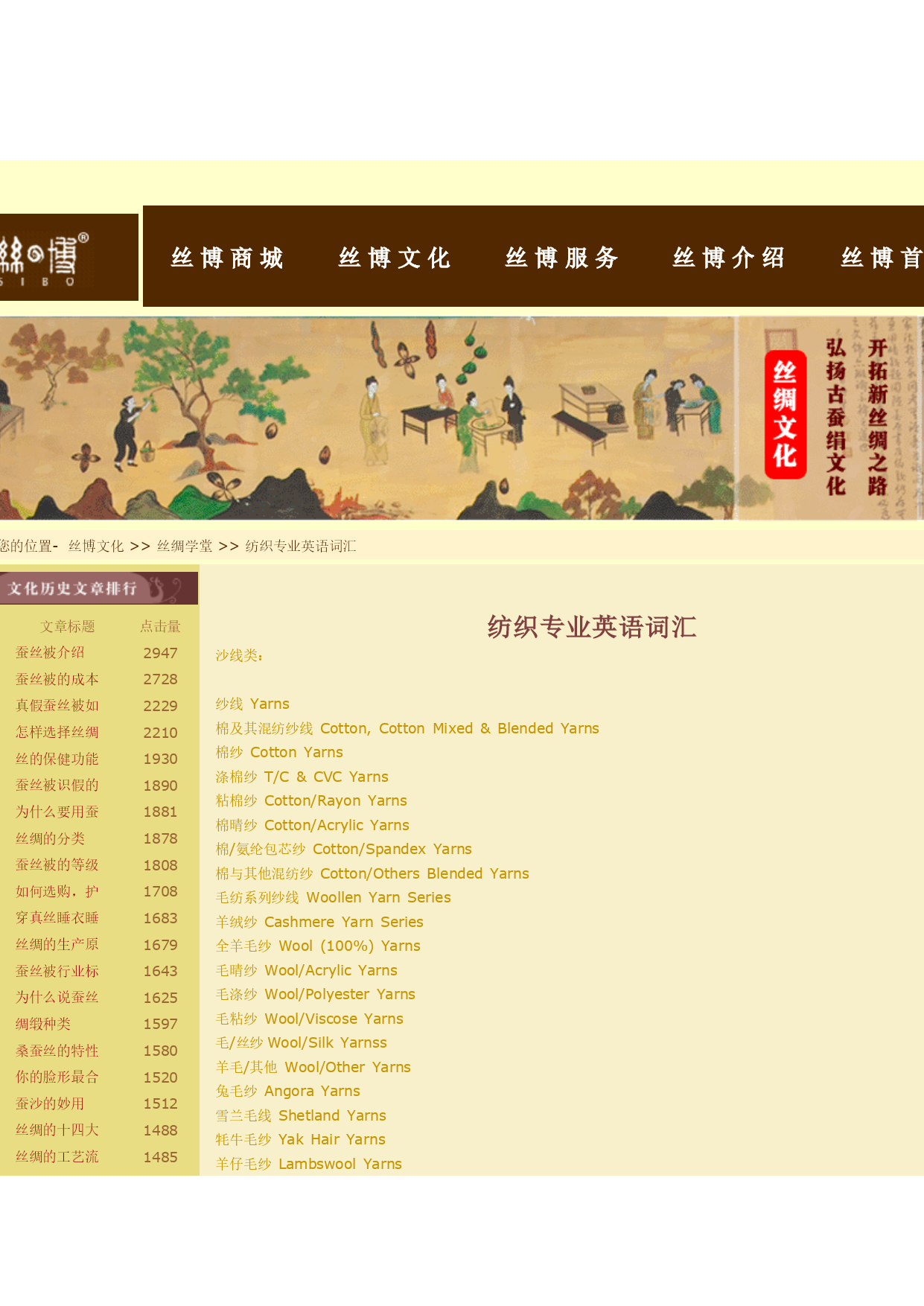Open the article 蚕丝被介绍
The height and width of the screenshot is (1306, 924).
(50, 652)
